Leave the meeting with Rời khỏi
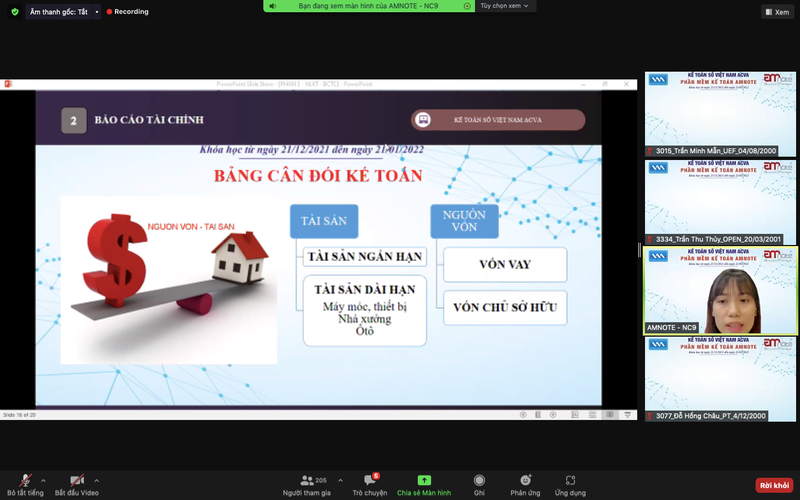Image resolution: width=800 pixels, height=500 pixels. pos(774,485)
